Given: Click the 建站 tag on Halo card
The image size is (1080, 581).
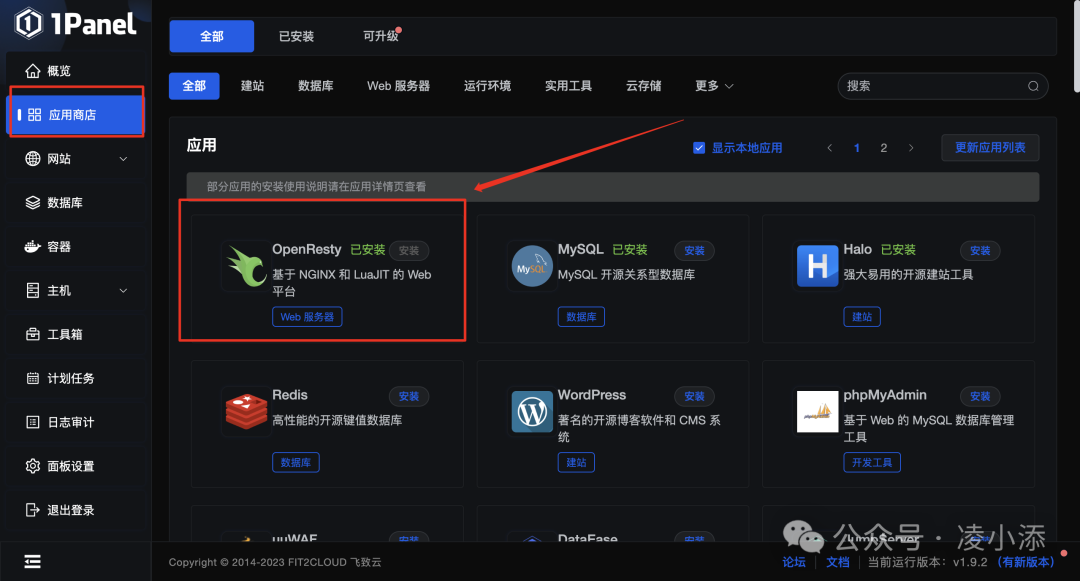Looking at the screenshot, I should [862, 317].
